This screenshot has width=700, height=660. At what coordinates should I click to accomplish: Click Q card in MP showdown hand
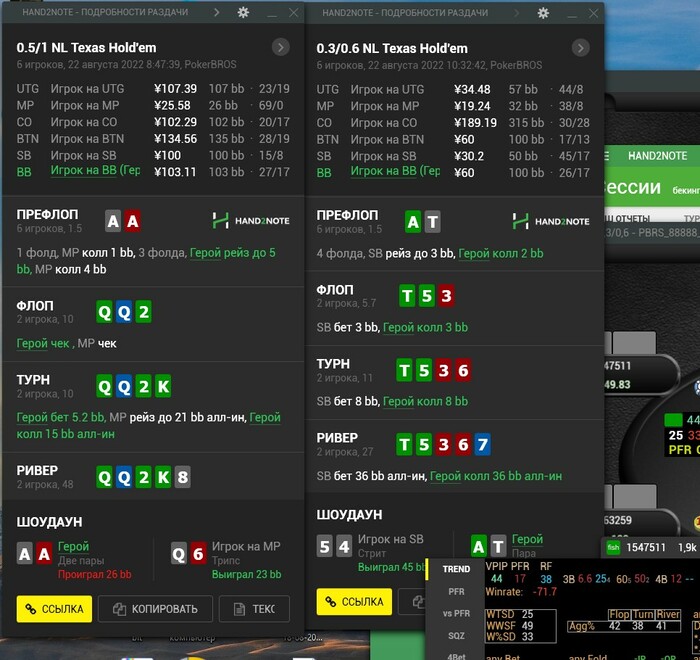pyautogui.click(x=179, y=554)
